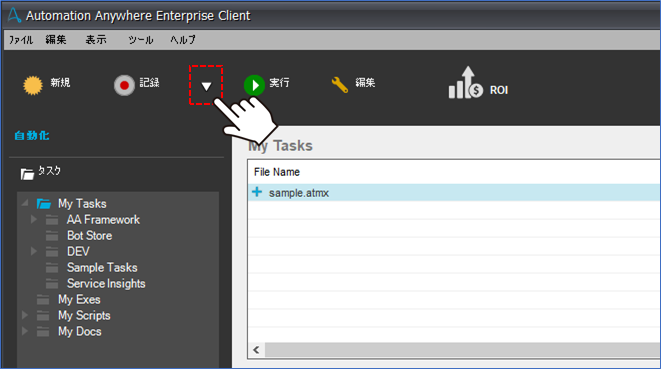This screenshot has width=661, height=369.
Task: Expand the My Scripts folder arrow
Action: 25,315
